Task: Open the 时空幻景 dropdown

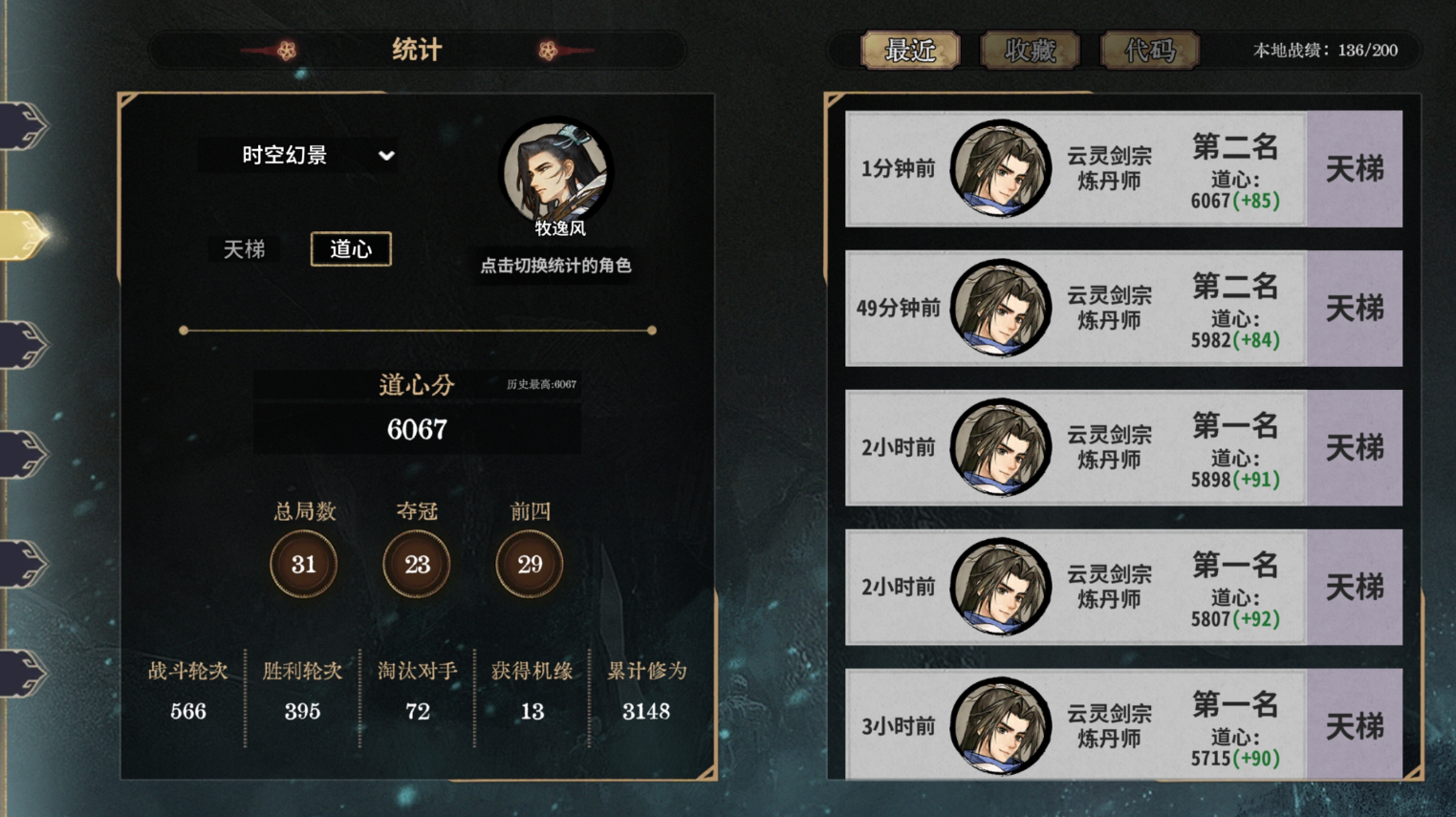Action: (x=298, y=155)
